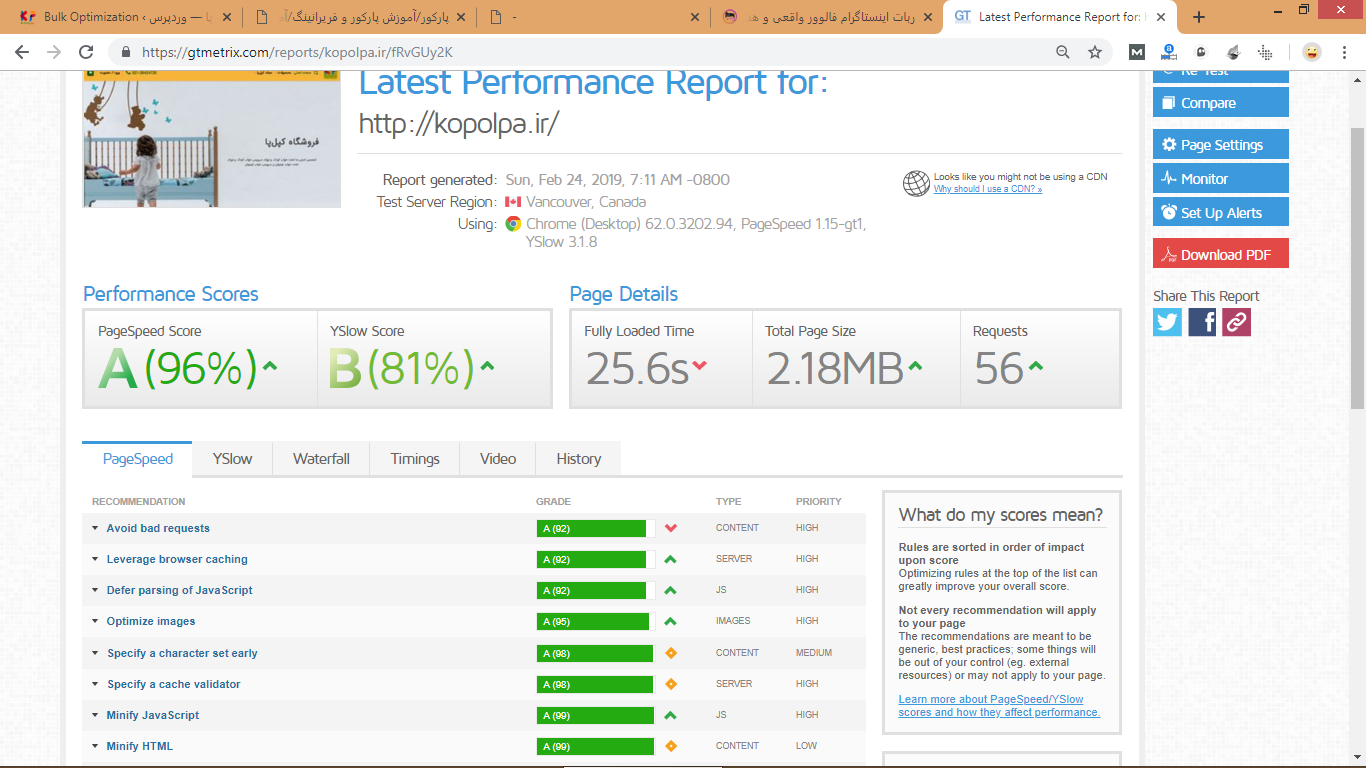Open Chrome three-dot menu
This screenshot has height=768, width=1366.
[1345, 52]
